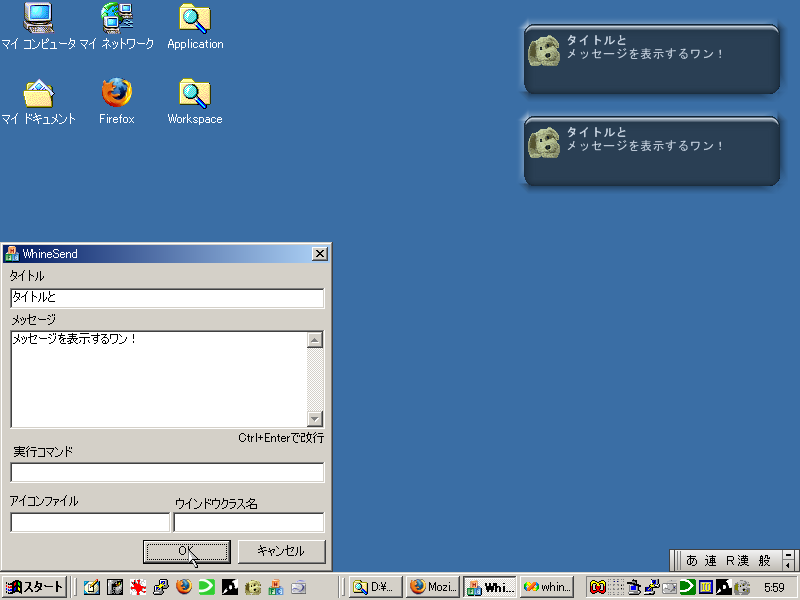The height and width of the screenshot is (600, 800).
Task: Click the message scrollbar track
Action: pos(315,379)
